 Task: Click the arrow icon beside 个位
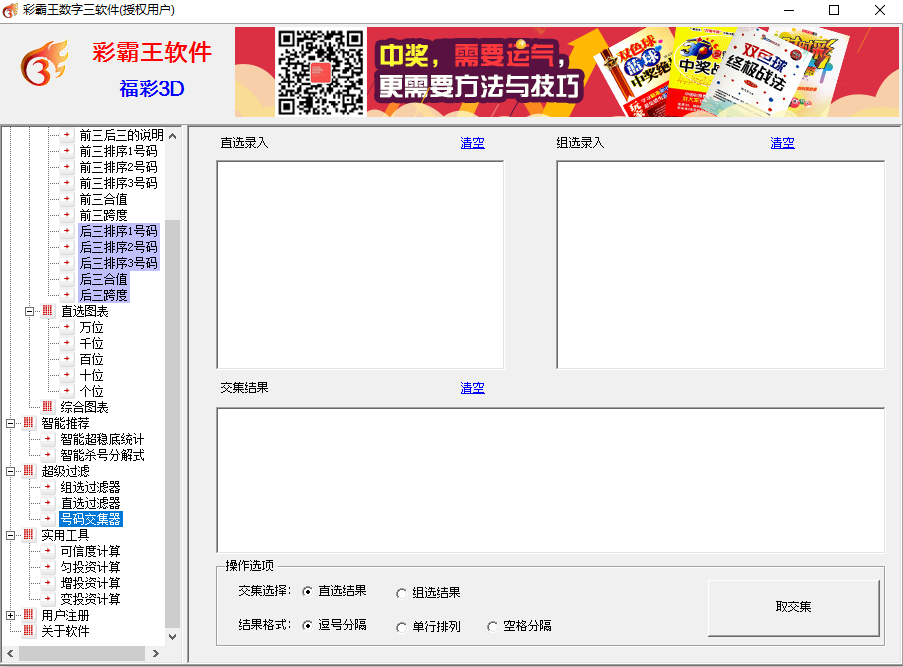point(67,391)
